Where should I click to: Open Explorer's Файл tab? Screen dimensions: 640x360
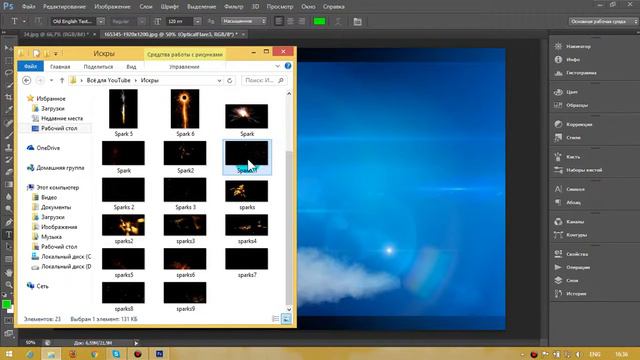click(31, 66)
